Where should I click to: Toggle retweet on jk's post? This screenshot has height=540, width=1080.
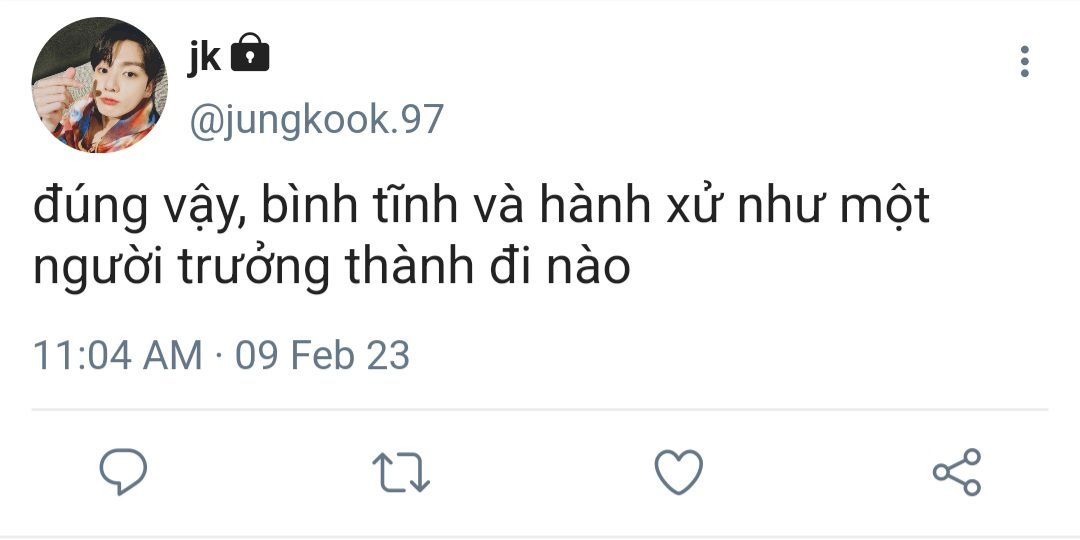[401, 472]
